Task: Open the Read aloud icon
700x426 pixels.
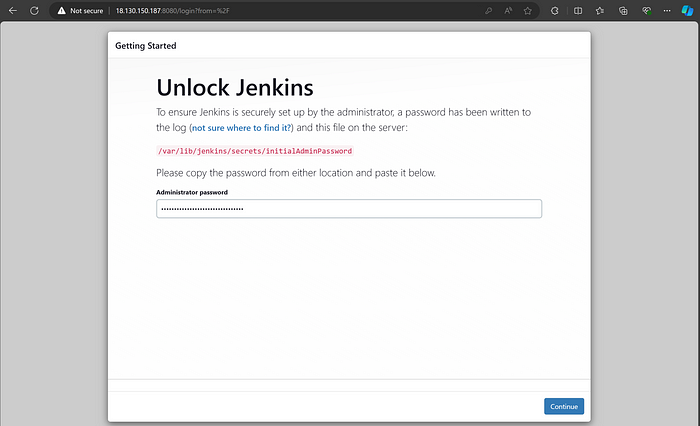Action: pyautogui.click(x=508, y=11)
